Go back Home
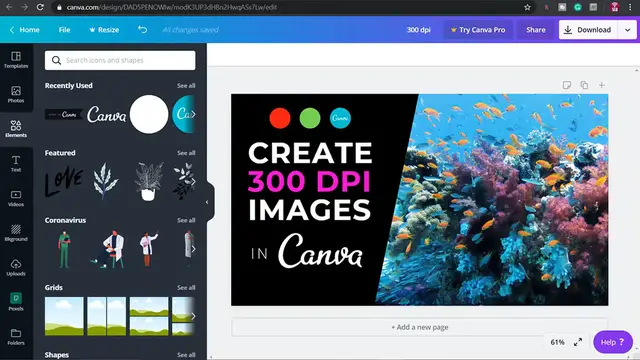 24,30
